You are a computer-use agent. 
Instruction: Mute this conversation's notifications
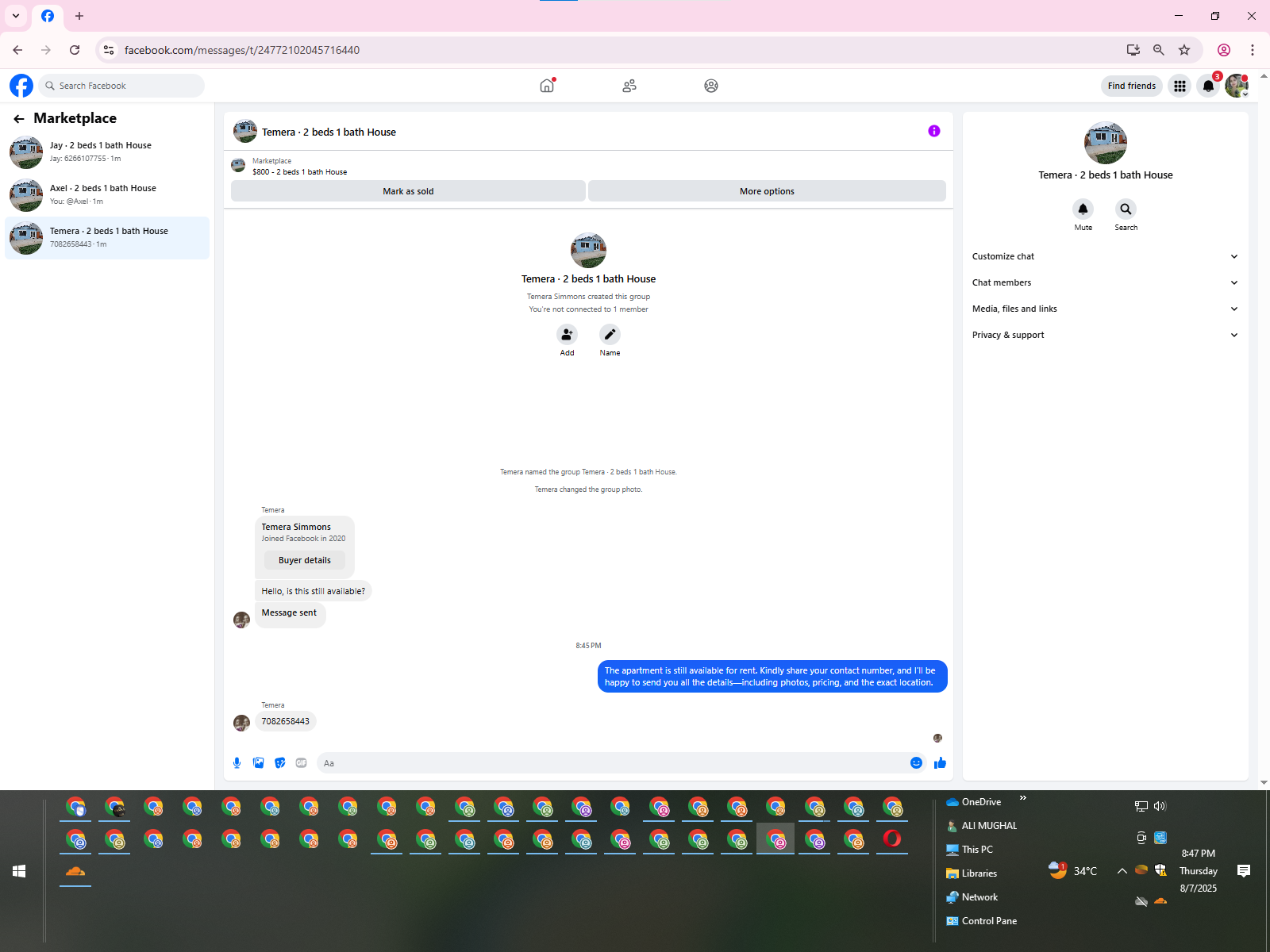point(1083,209)
